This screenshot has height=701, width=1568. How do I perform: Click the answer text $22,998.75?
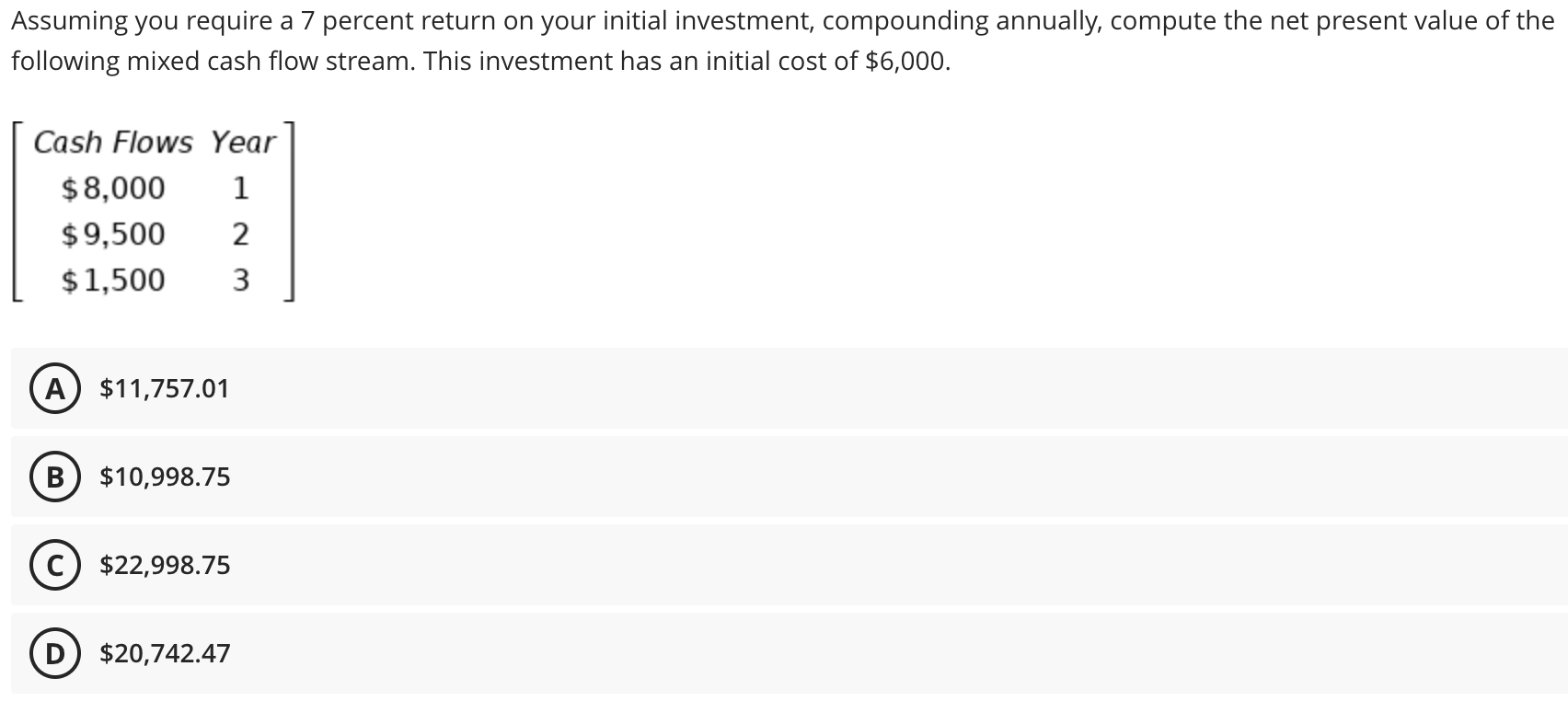coord(164,565)
